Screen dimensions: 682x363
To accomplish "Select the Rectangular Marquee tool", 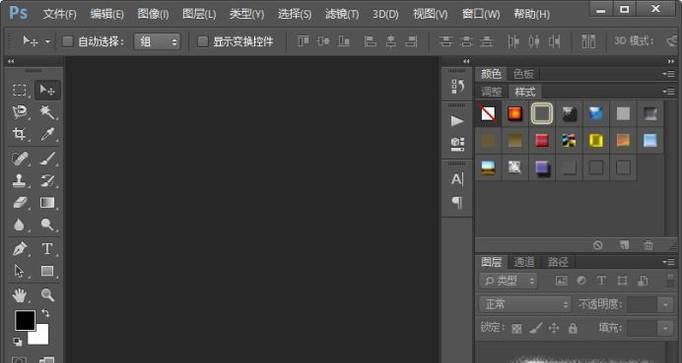I will pyautogui.click(x=20, y=90).
